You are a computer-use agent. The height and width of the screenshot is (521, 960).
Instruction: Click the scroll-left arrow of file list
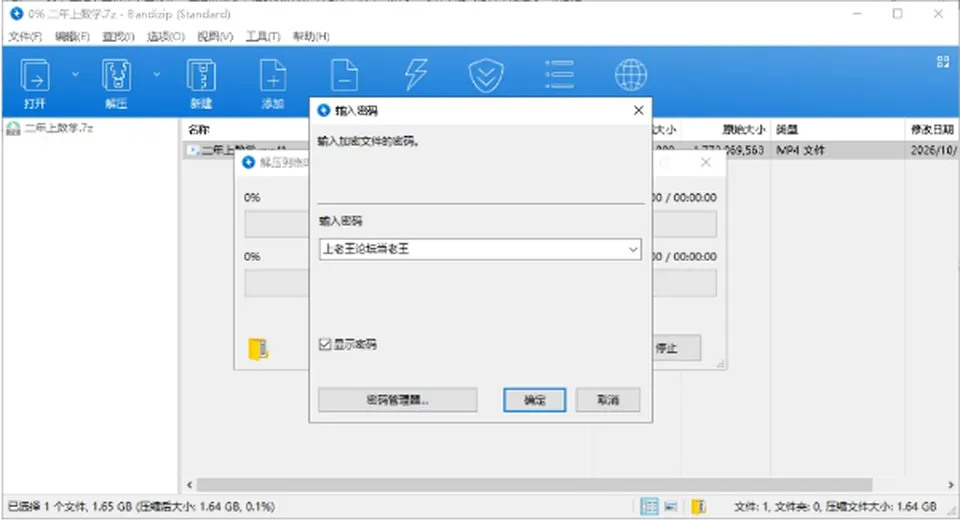(x=189, y=485)
